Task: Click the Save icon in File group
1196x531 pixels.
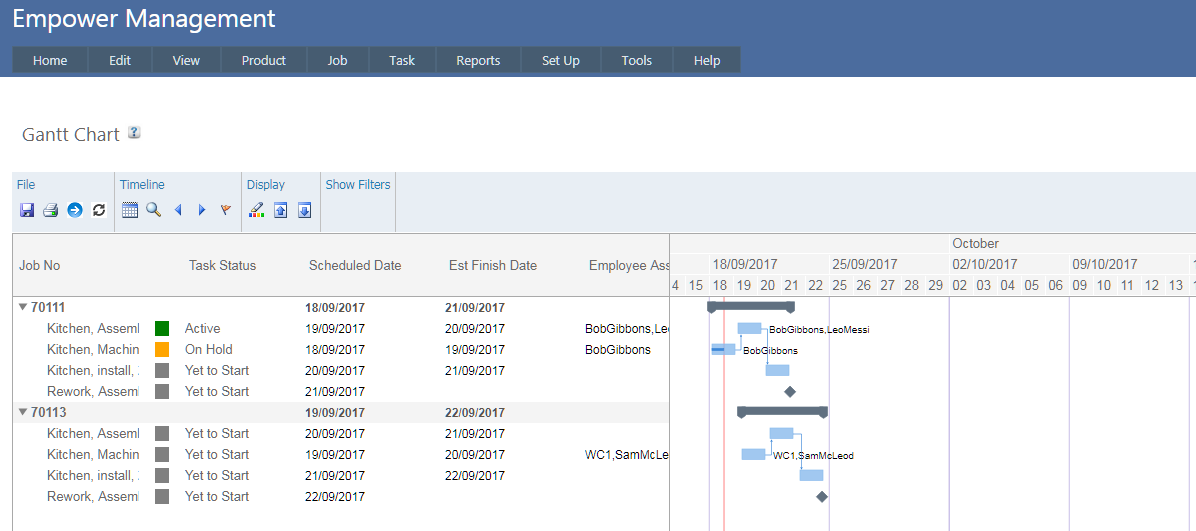Action: [x=27, y=210]
